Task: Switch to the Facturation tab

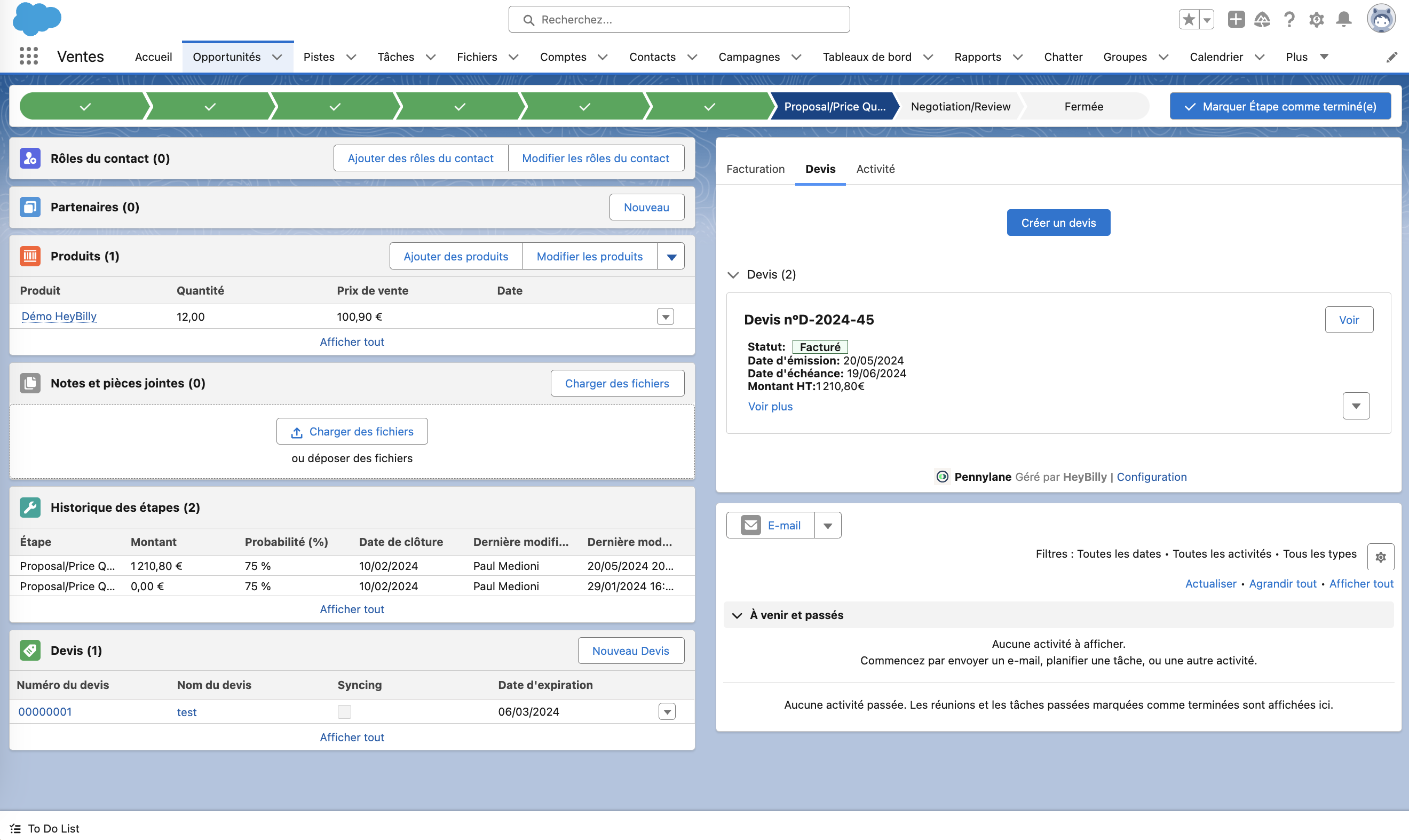Action: pyautogui.click(x=755, y=169)
